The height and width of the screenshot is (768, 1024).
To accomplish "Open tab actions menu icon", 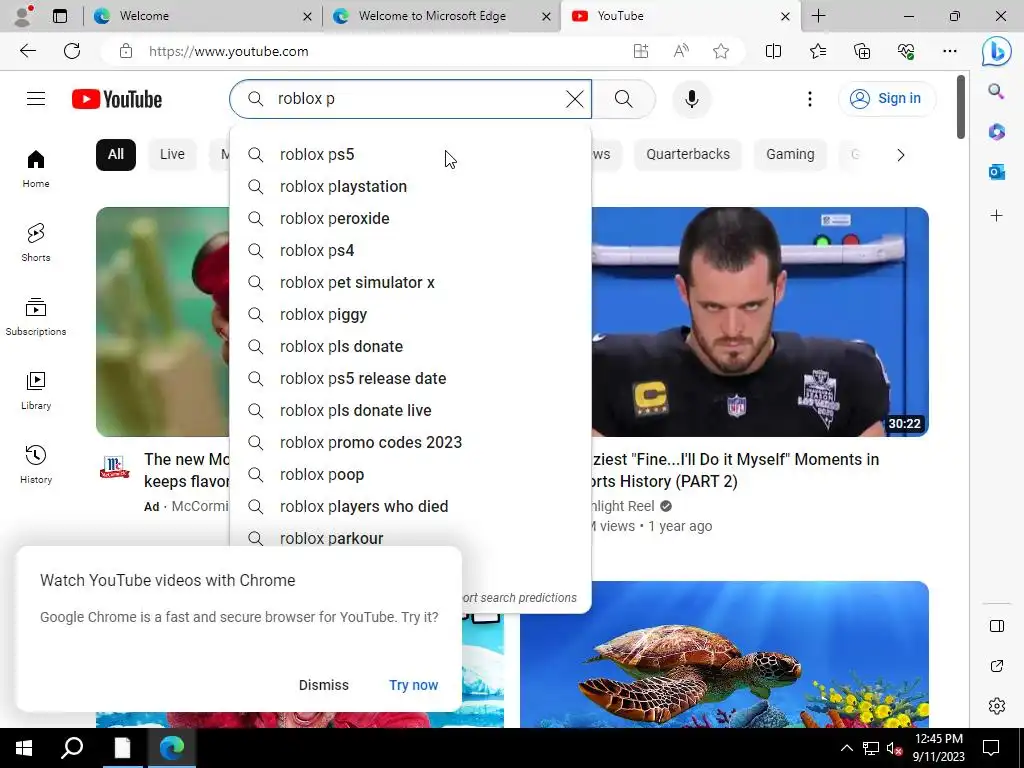I will pyautogui.click(x=60, y=16).
